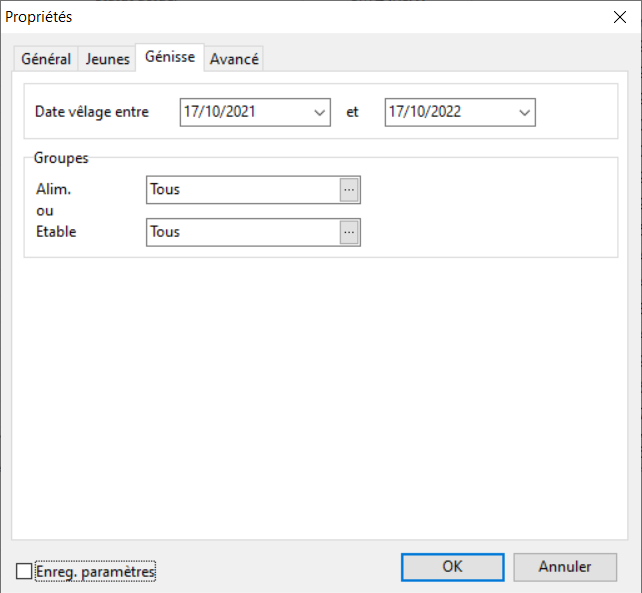This screenshot has height=593, width=642.
Task: Click the year 2022 in end date
Action: coord(444,112)
